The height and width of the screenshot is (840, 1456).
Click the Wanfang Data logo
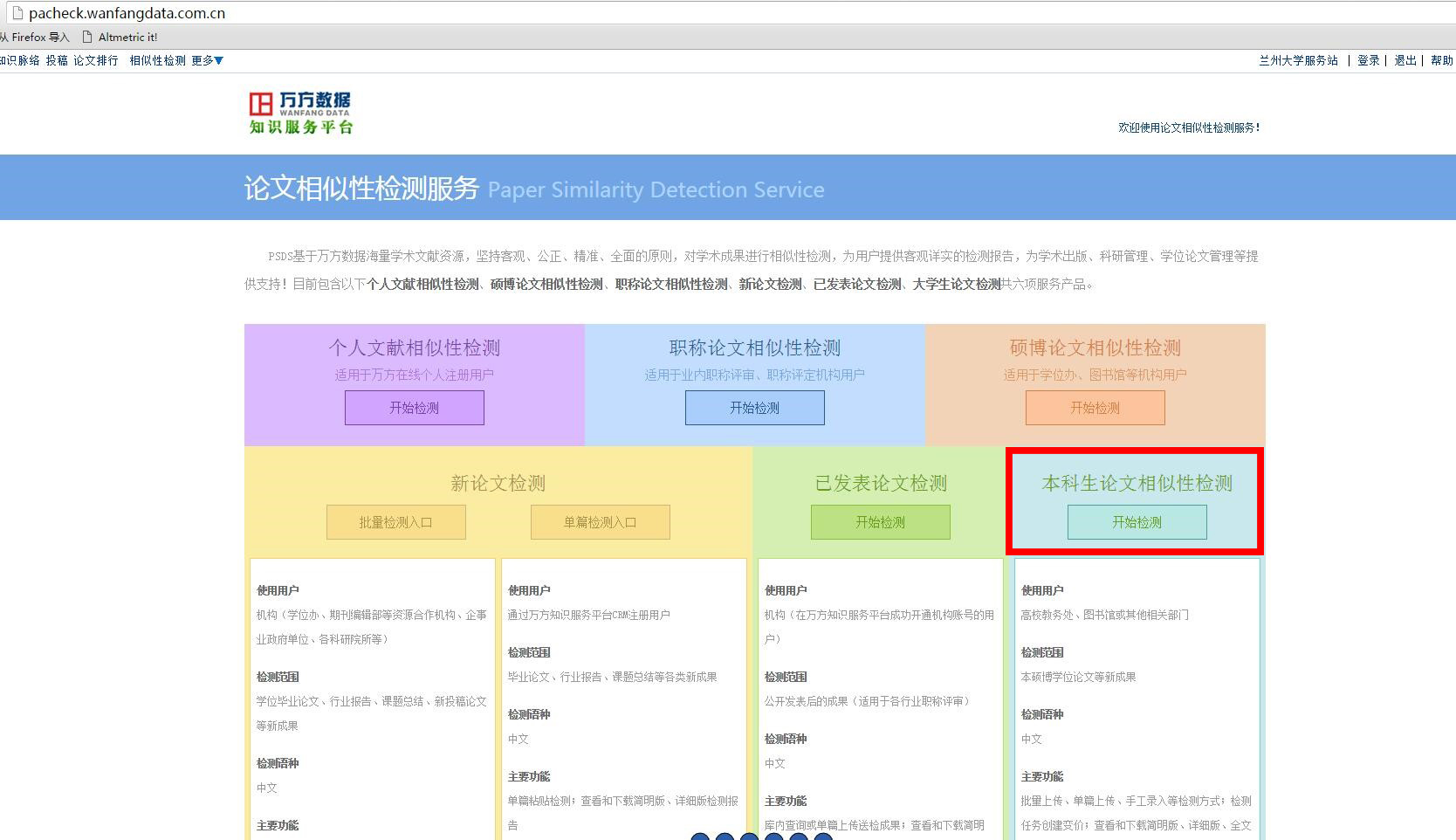(x=300, y=113)
